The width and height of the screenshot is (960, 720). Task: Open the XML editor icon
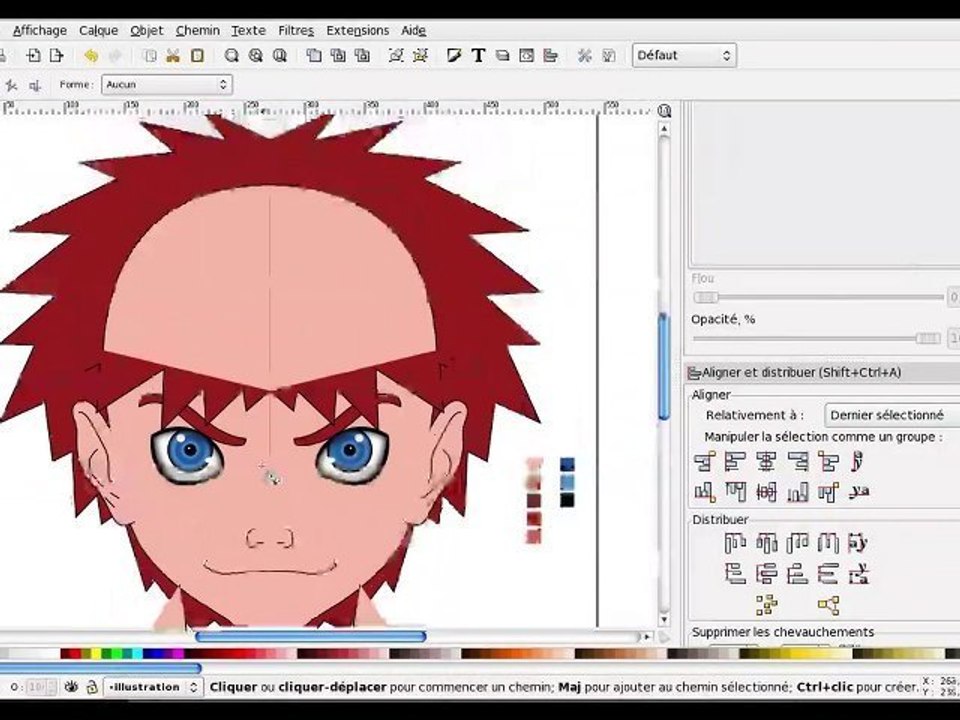(527, 56)
